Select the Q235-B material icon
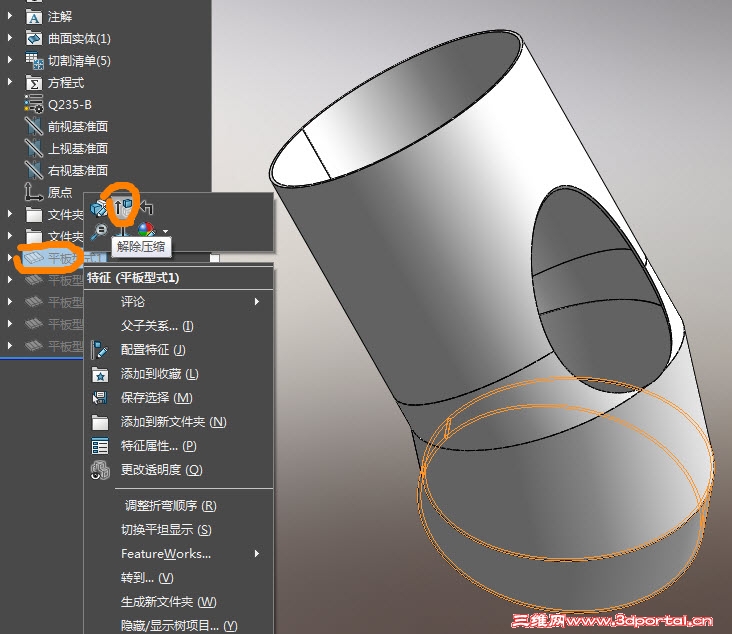Image resolution: width=732 pixels, height=634 pixels. (x=34, y=104)
